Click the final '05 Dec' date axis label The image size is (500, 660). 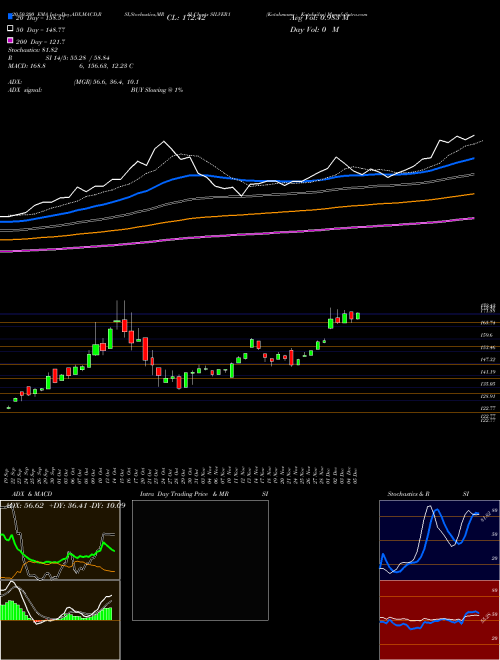click(x=356, y=475)
